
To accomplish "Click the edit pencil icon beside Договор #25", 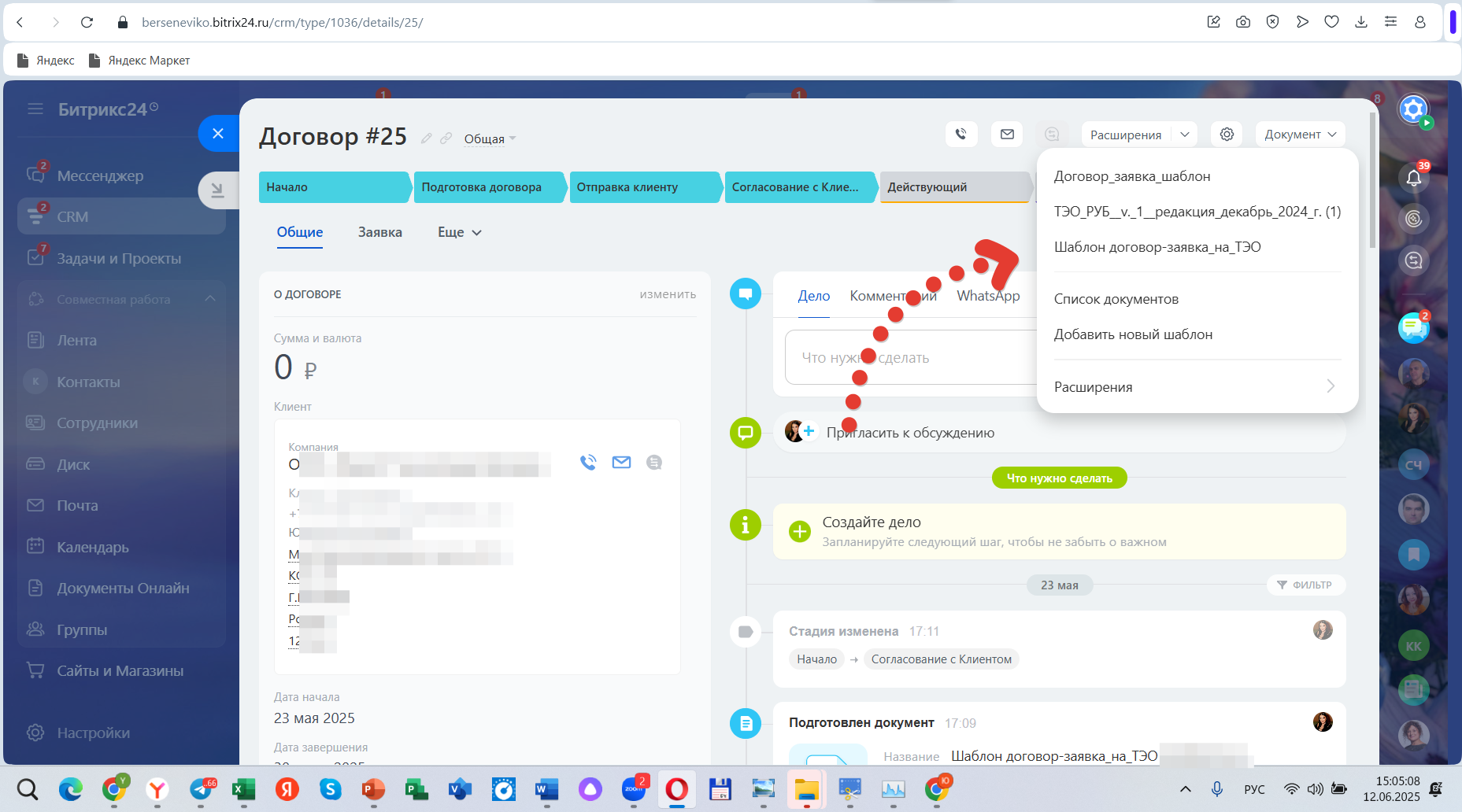I will 427,138.
